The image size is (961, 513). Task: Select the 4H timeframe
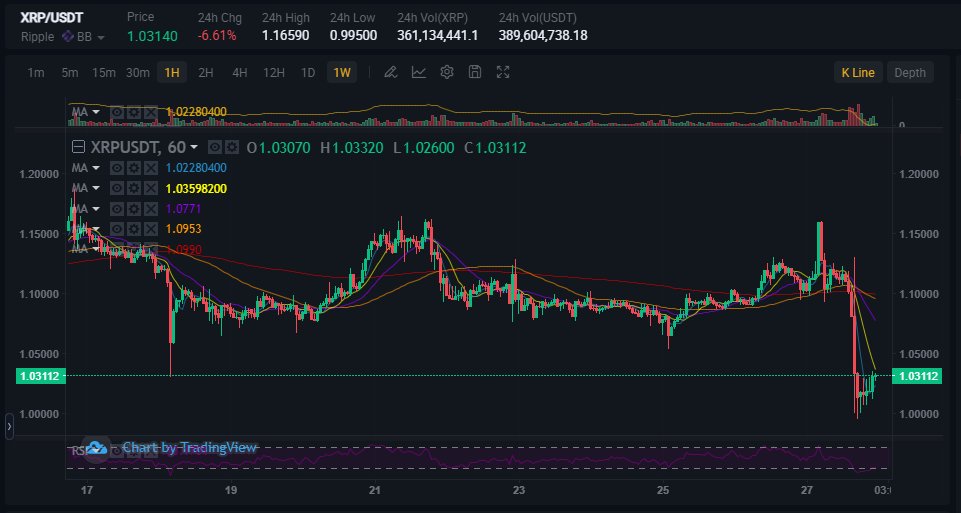[x=240, y=72]
